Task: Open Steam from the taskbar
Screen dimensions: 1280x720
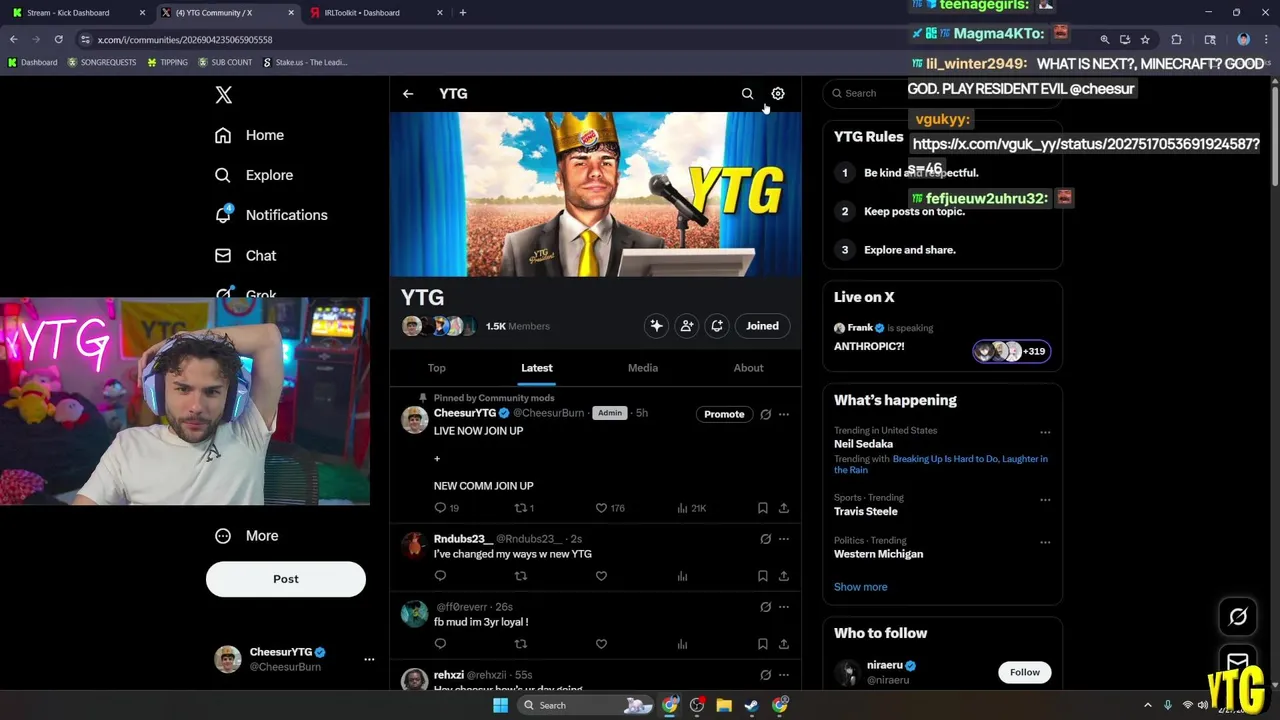Action: (751, 705)
